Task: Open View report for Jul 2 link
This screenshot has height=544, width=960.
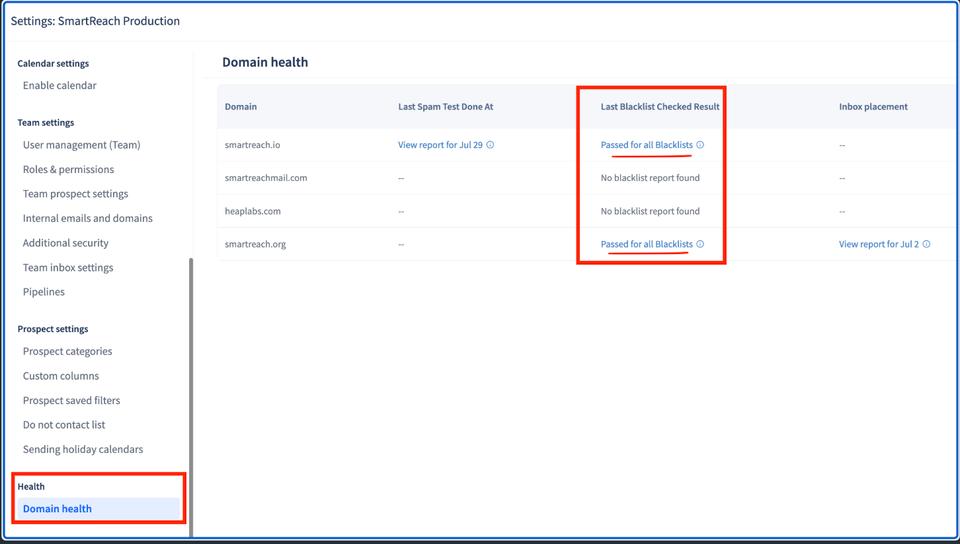Action: click(x=879, y=244)
